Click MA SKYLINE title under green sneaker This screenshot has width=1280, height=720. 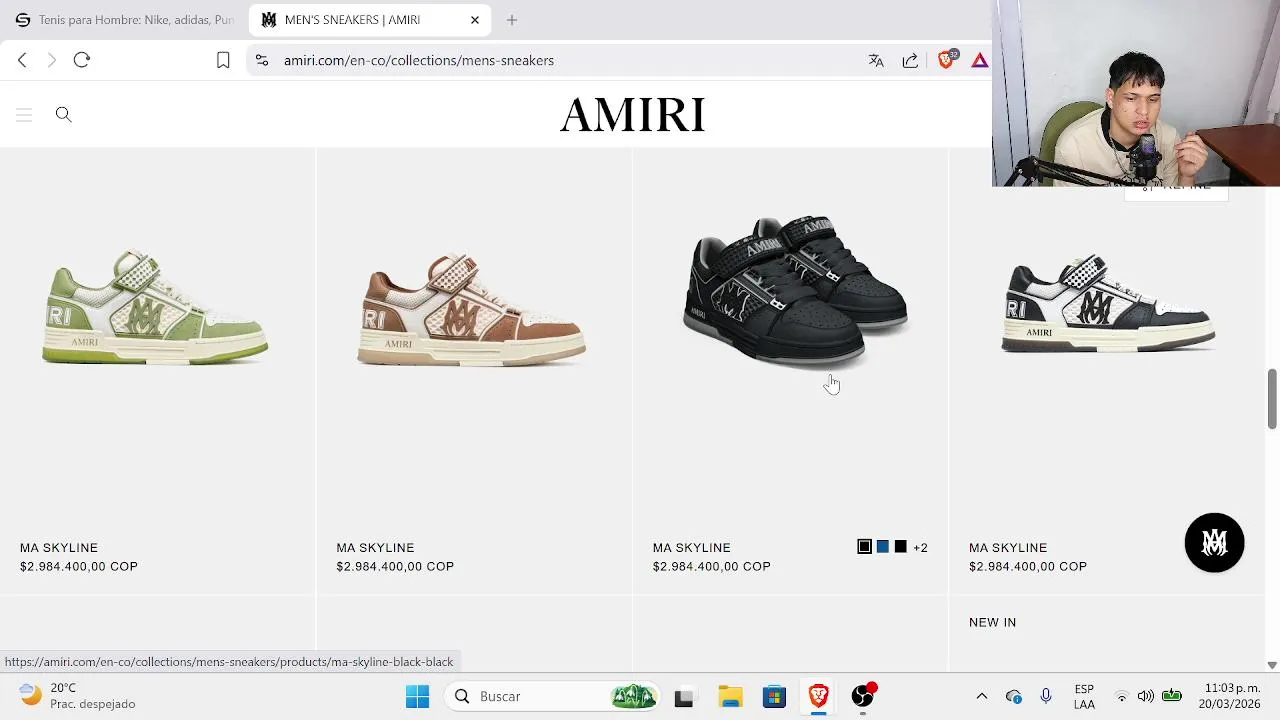pyautogui.click(x=59, y=548)
